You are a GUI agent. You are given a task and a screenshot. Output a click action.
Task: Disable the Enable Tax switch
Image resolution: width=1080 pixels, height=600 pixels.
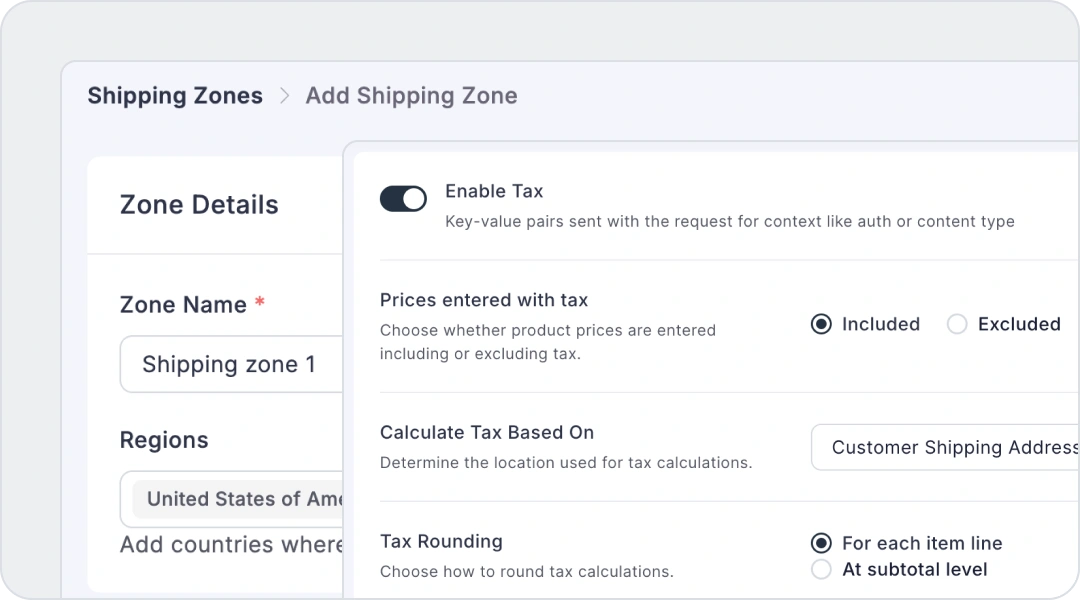[403, 199]
